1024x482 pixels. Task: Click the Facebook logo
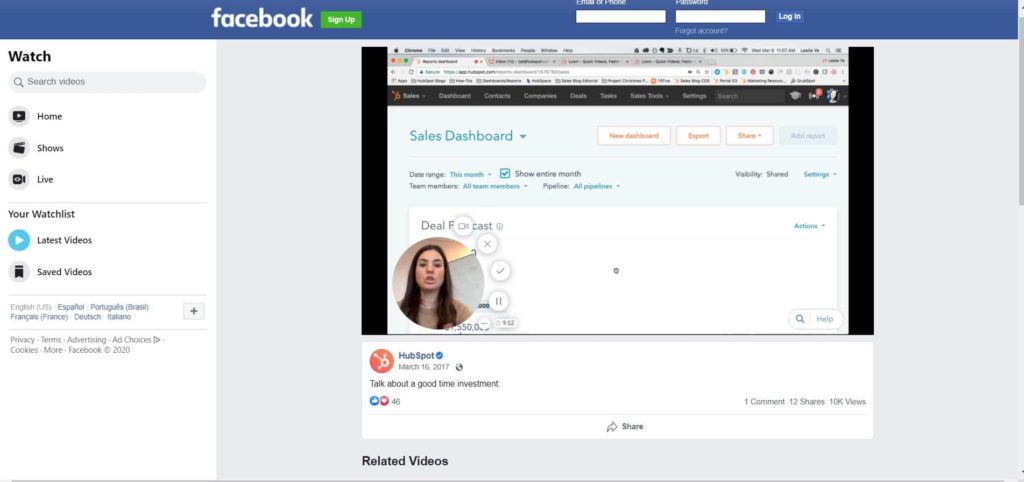pos(262,18)
